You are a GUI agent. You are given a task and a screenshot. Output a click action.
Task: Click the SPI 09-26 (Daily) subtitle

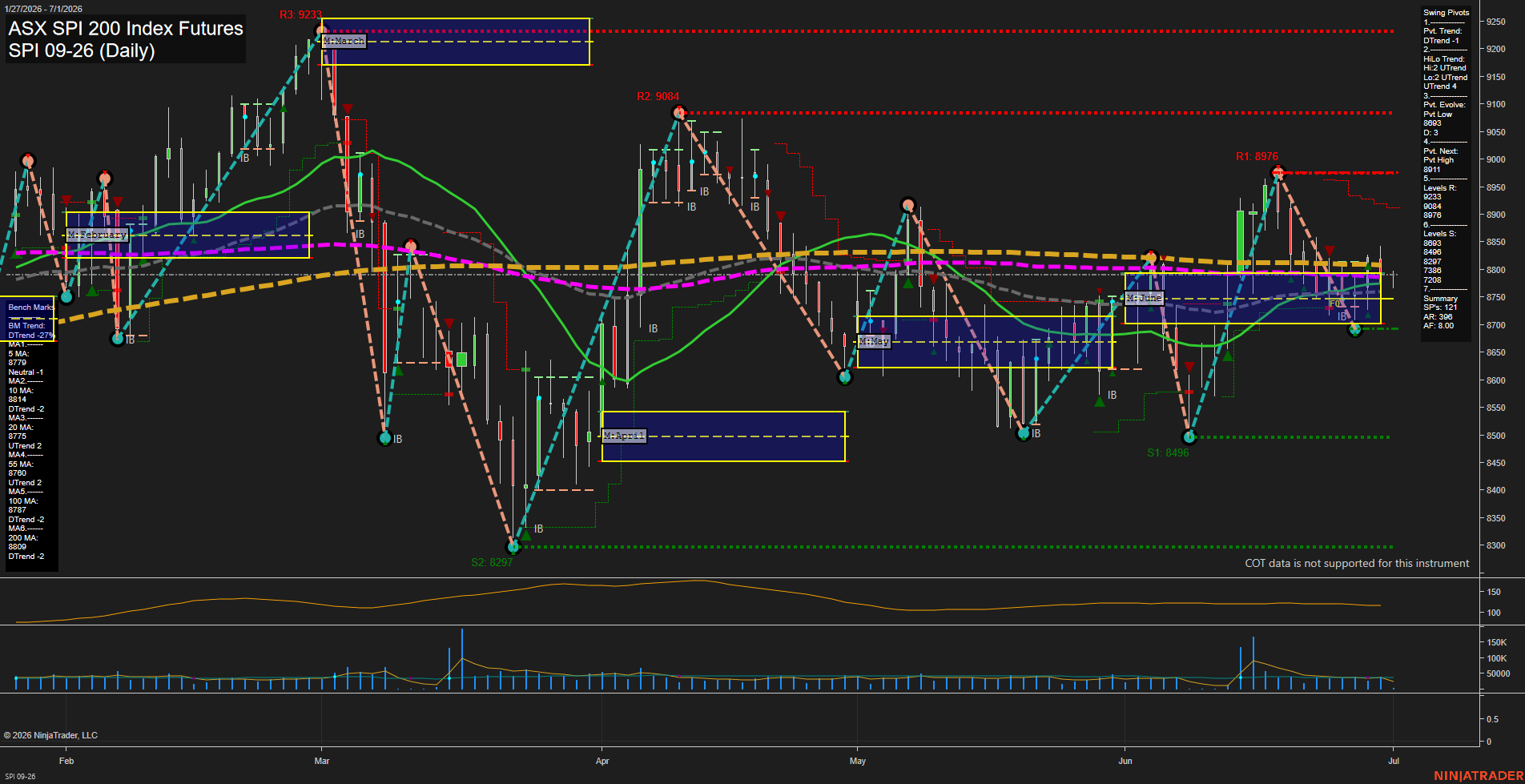[x=82, y=50]
